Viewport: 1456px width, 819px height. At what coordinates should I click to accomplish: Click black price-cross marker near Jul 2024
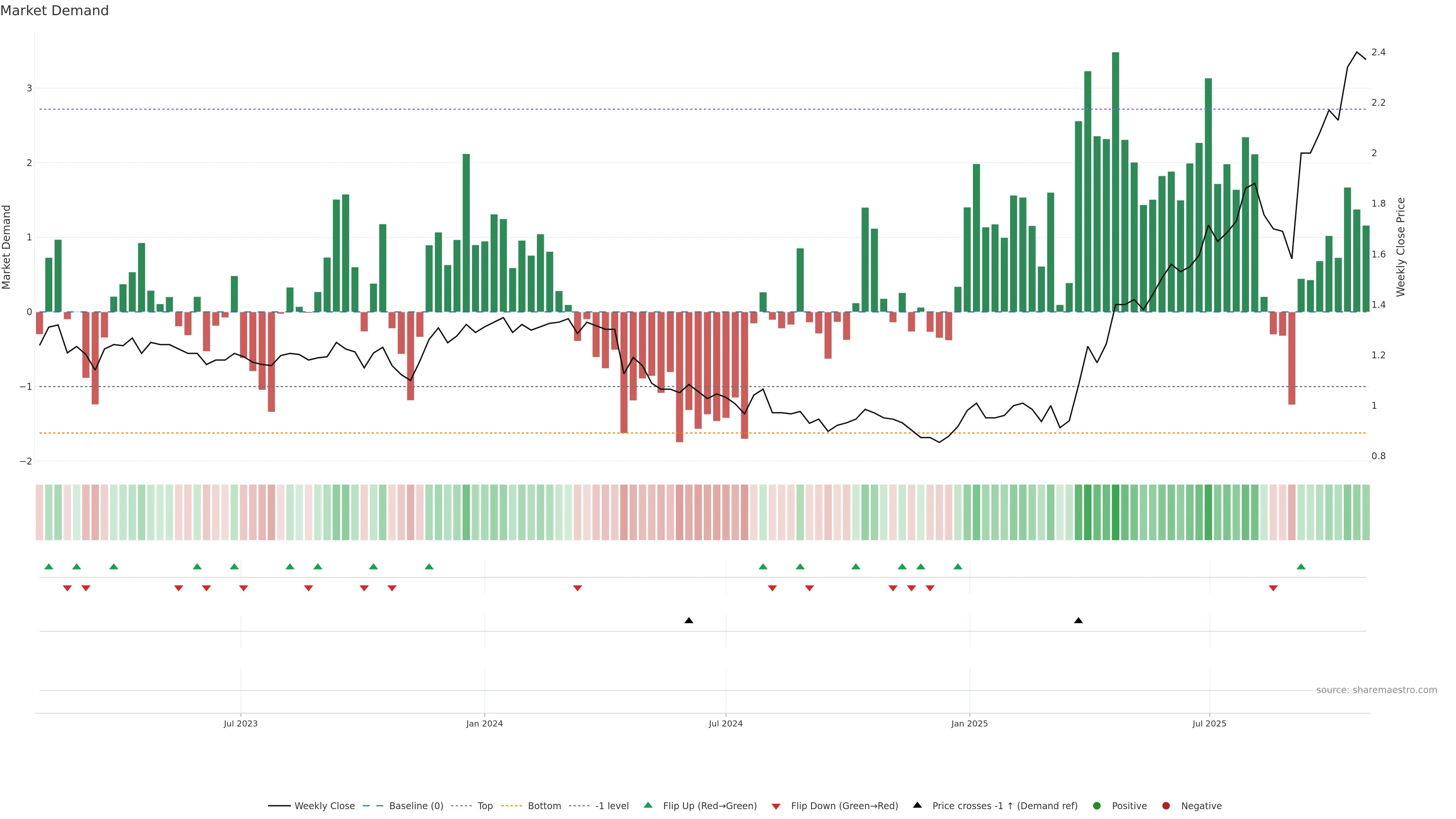[x=689, y=621]
